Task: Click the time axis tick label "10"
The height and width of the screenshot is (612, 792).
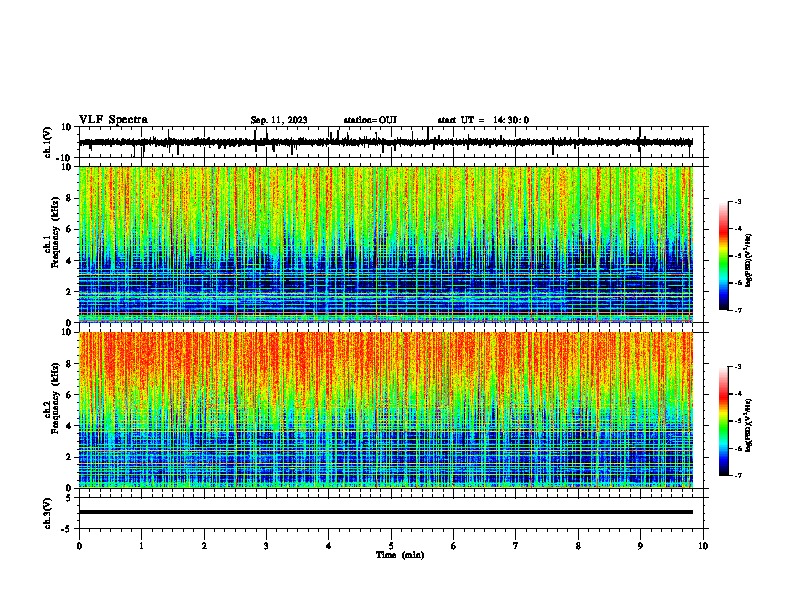Action: [703, 546]
